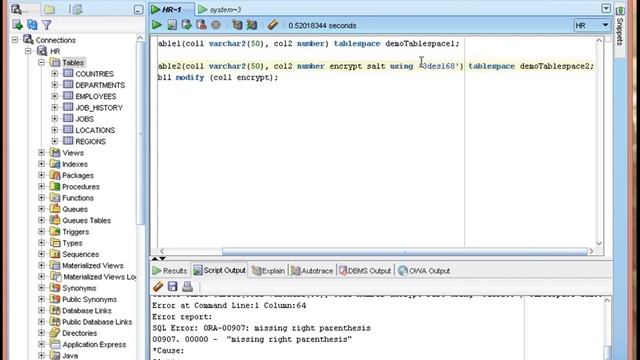Expand the Packages node

tap(42, 175)
